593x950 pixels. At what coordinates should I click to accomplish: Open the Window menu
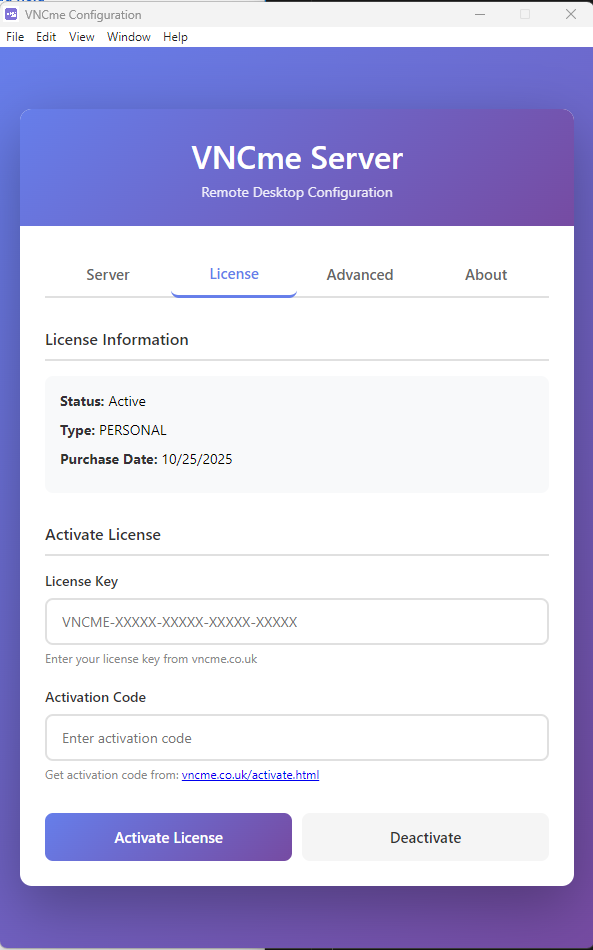click(x=128, y=36)
